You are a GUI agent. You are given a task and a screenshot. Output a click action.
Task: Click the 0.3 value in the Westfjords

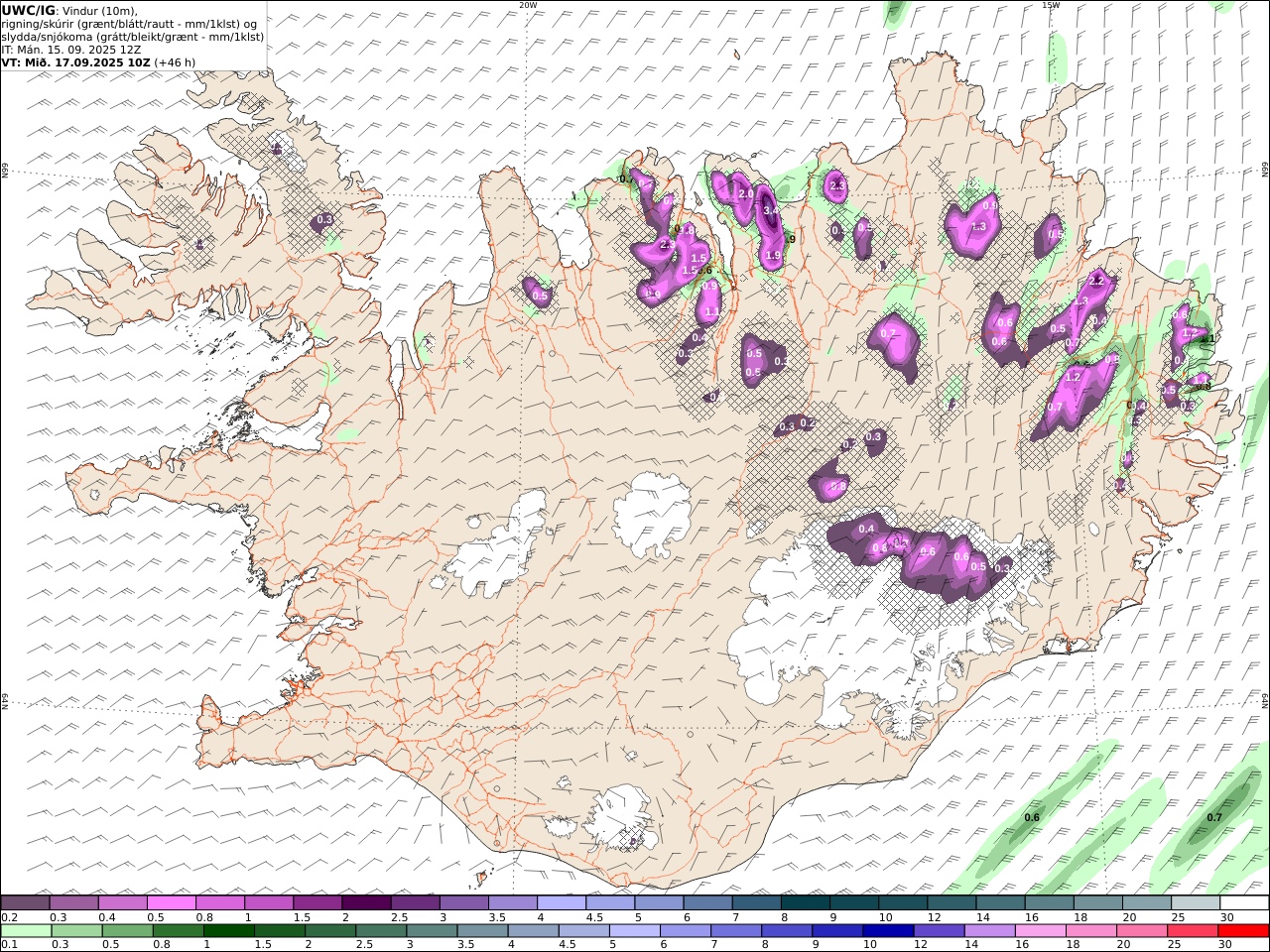(324, 219)
